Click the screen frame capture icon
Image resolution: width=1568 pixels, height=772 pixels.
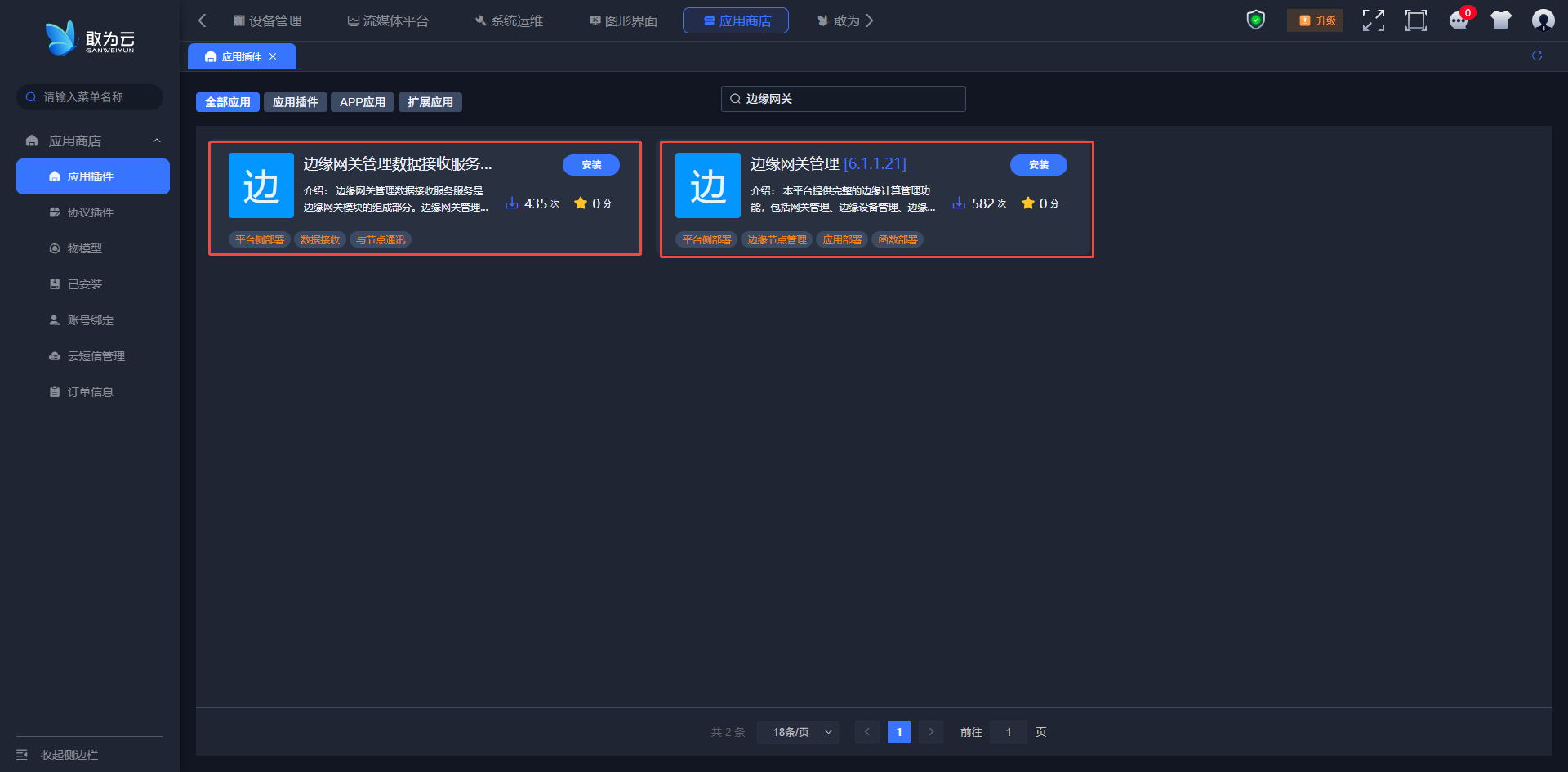click(x=1416, y=20)
